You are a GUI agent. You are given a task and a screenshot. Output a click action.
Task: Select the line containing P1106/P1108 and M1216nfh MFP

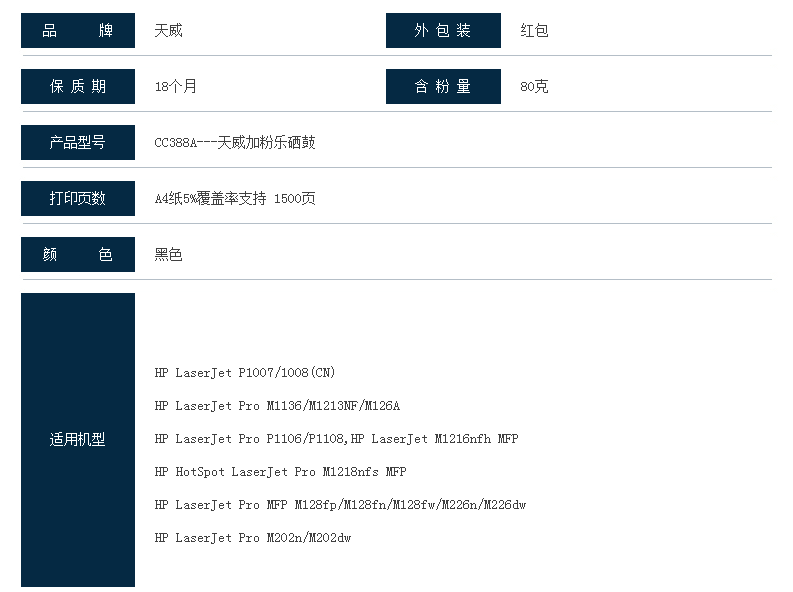point(336,439)
